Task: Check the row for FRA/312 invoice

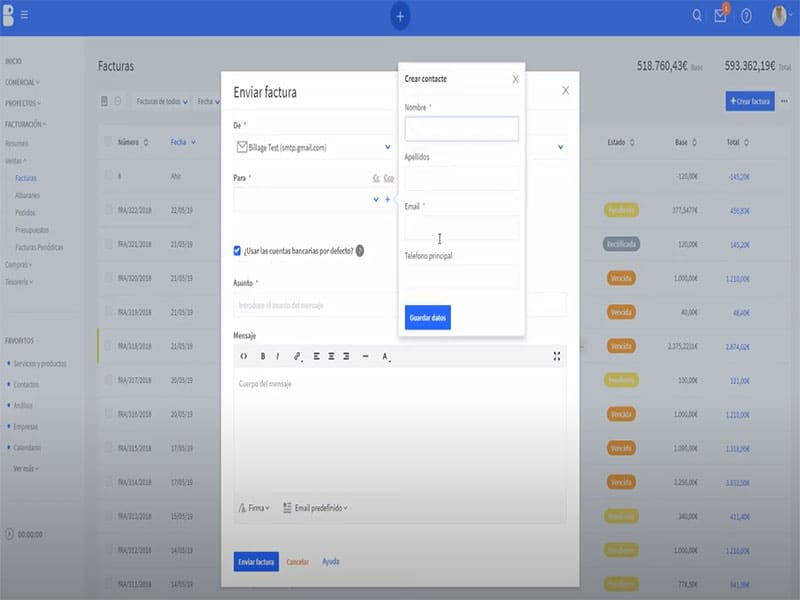Action: [108, 549]
